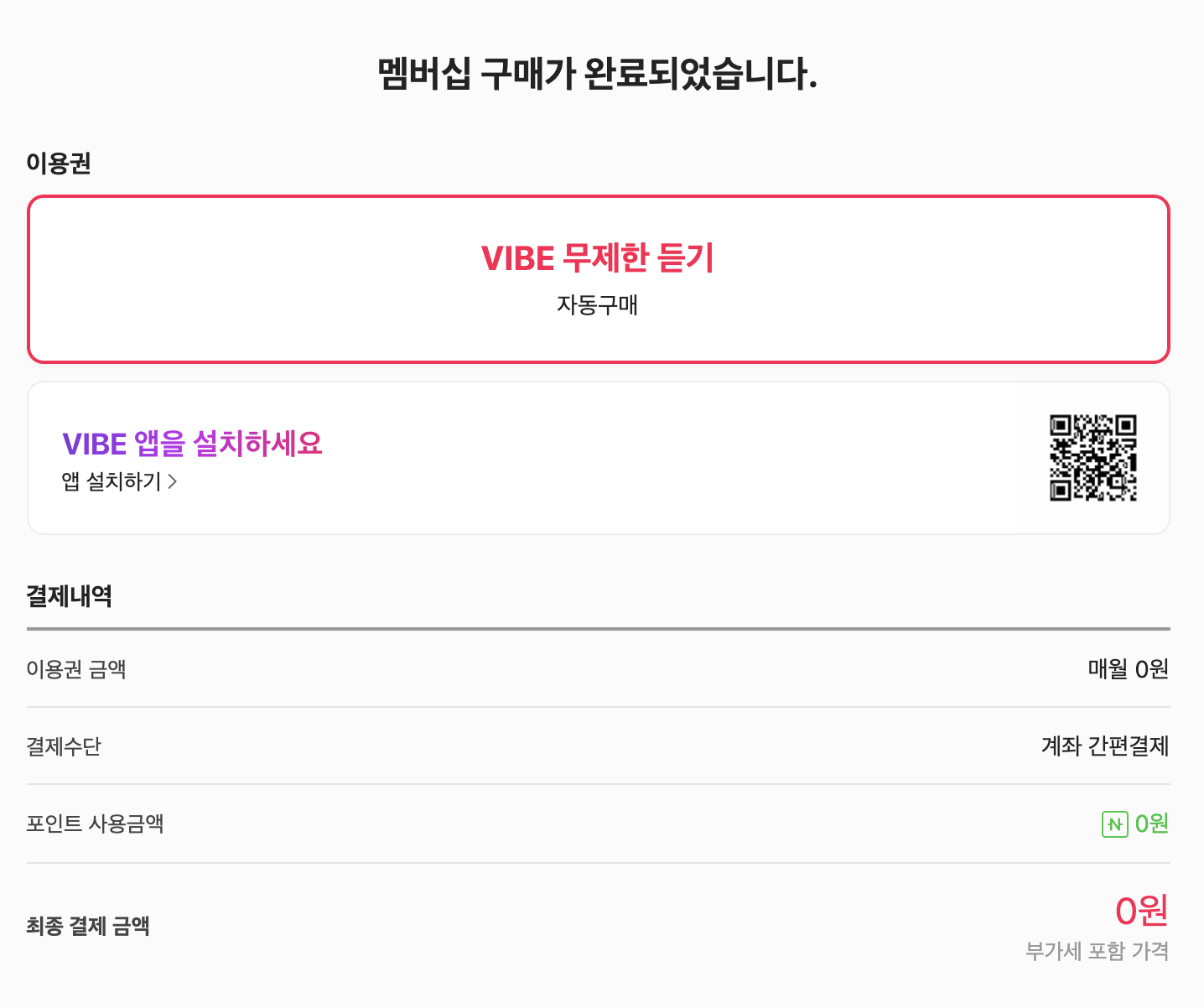
Task: Click the 자동구매 label in the pass card
Action: 598,304
